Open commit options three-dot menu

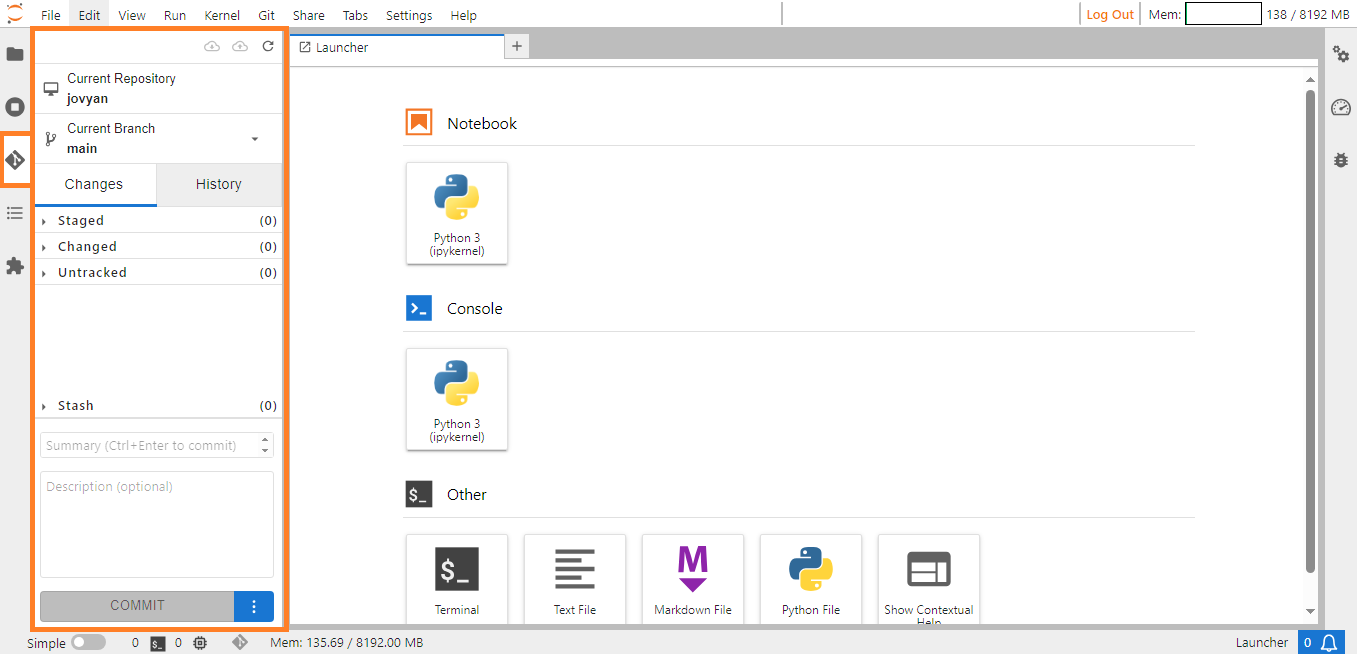(x=254, y=606)
